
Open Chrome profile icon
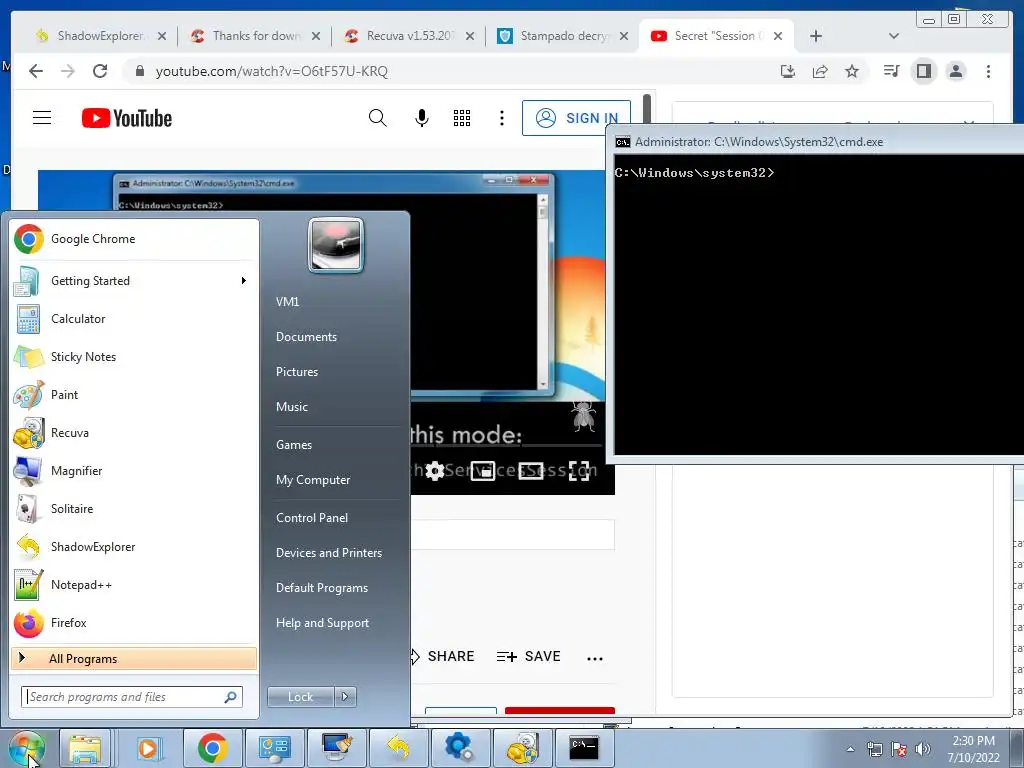[x=955, y=71]
